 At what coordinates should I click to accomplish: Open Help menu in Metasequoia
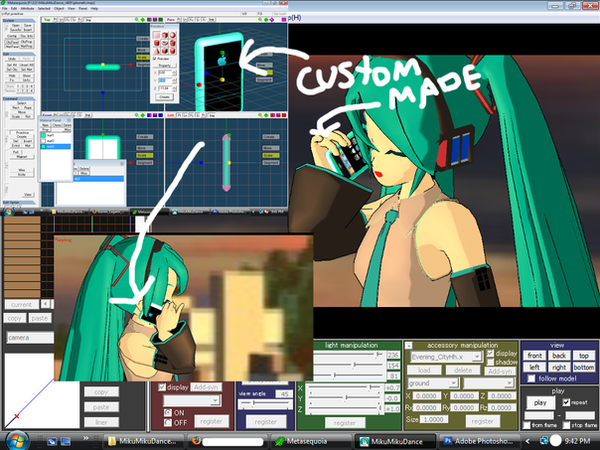click(94, 8)
